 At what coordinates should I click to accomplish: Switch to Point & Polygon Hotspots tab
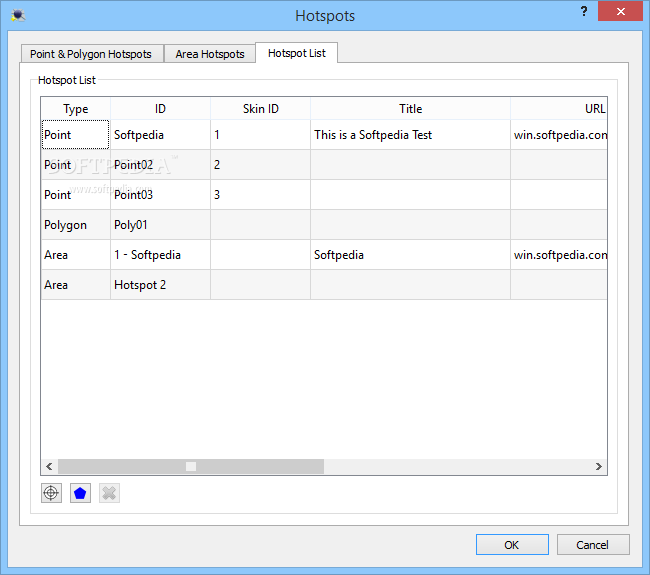click(x=91, y=54)
